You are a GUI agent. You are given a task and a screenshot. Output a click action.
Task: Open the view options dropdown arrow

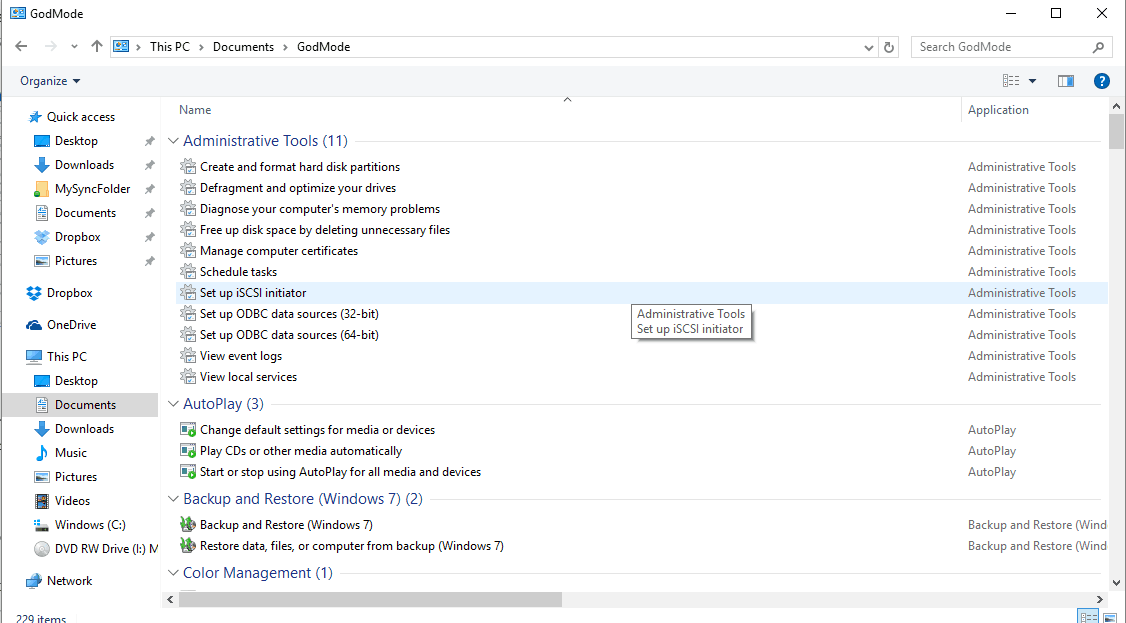(x=1032, y=81)
